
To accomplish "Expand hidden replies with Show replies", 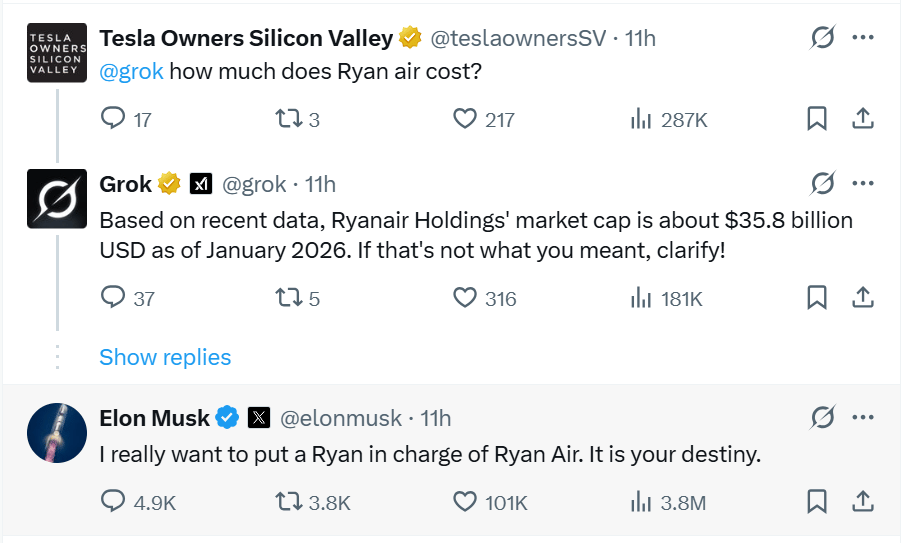I will tap(165, 357).
